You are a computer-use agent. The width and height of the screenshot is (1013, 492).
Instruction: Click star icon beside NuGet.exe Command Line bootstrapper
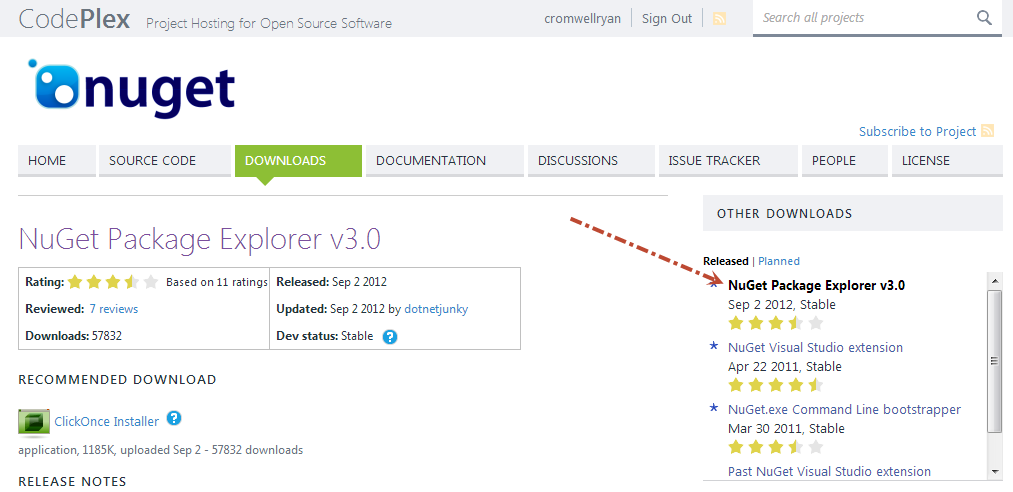pyautogui.click(x=713, y=409)
